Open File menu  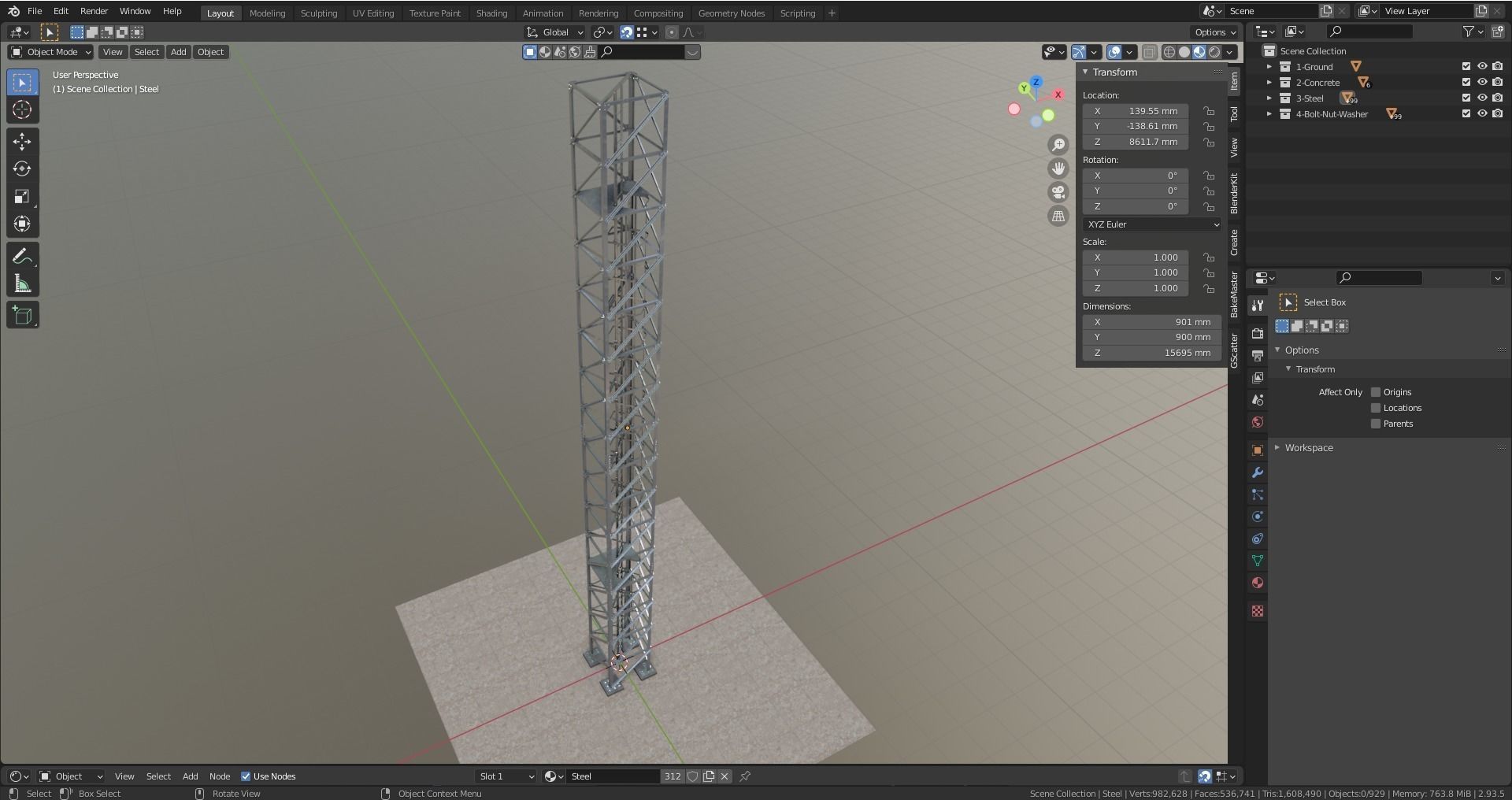pos(35,11)
